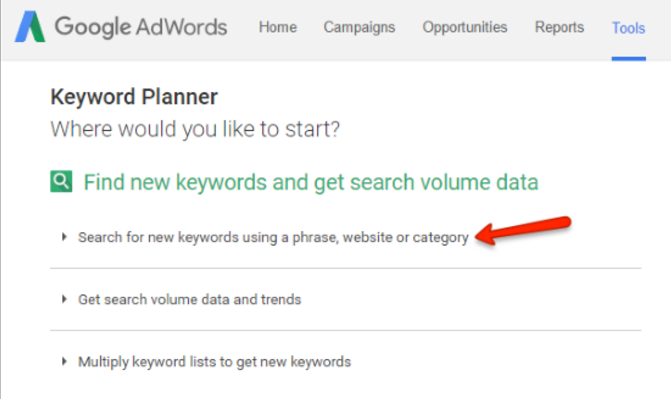The width and height of the screenshot is (671, 399).
Task: Open the Home tab
Action: [278, 27]
